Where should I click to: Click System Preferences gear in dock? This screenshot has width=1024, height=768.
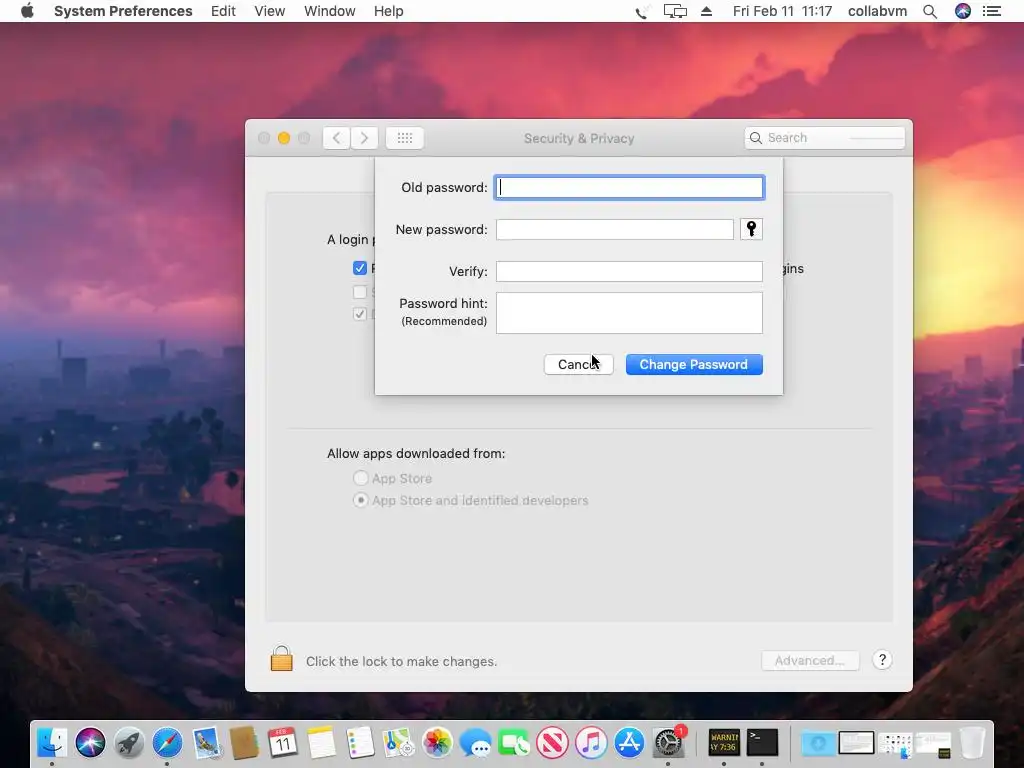[668, 743]
